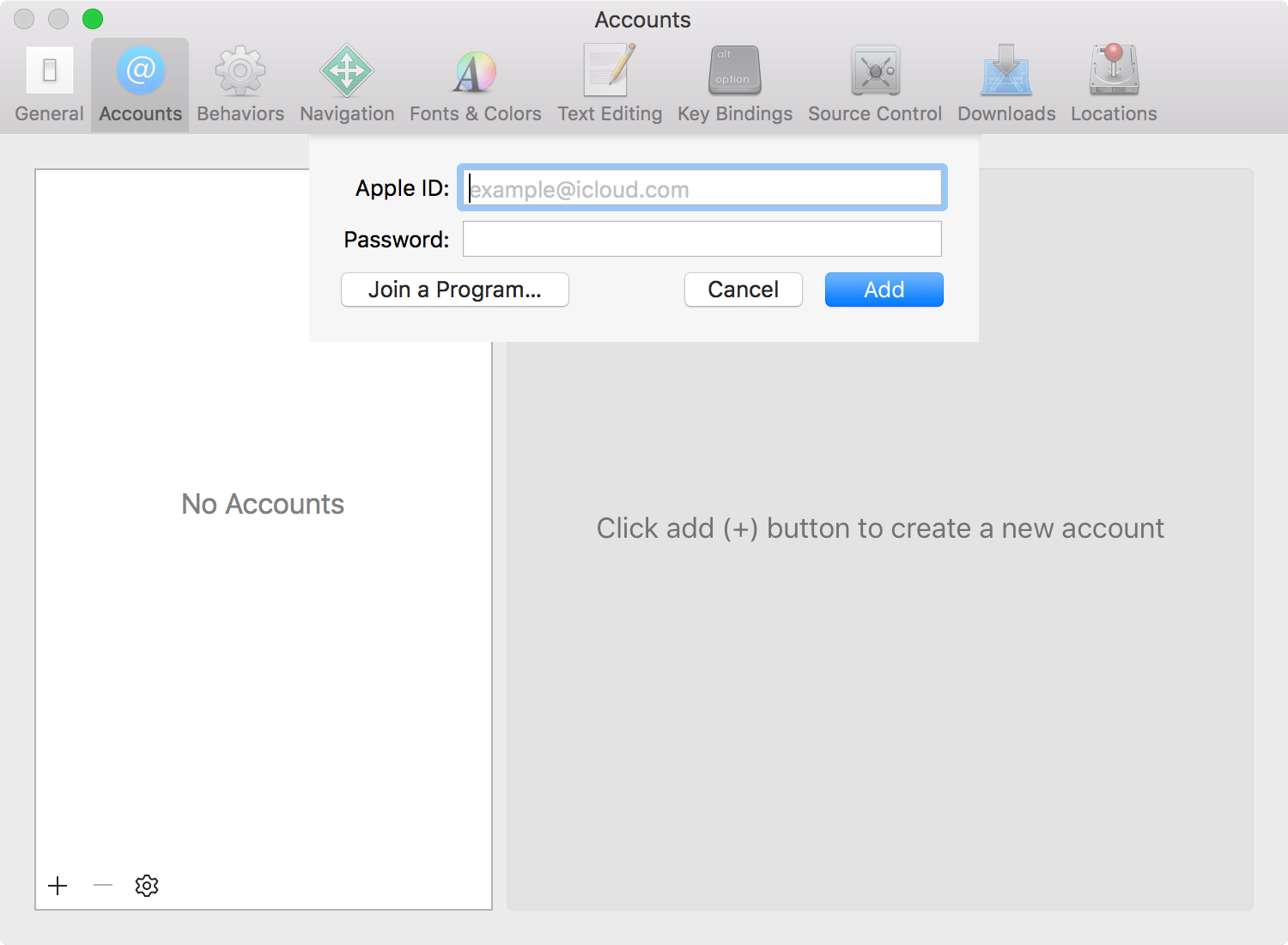1288x945 pixels.
Task: Select the Key Bindings preferences icon
Action: (734, 82)
